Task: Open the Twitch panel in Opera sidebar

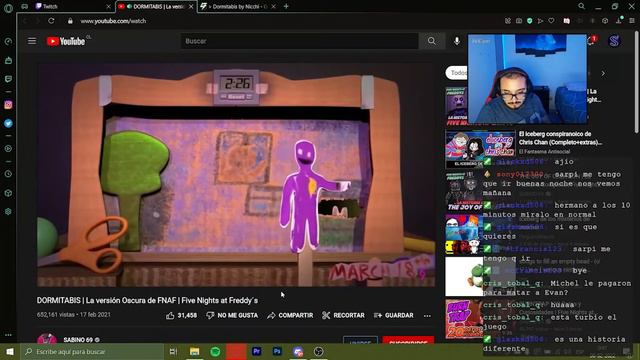Action: [8, 79]
